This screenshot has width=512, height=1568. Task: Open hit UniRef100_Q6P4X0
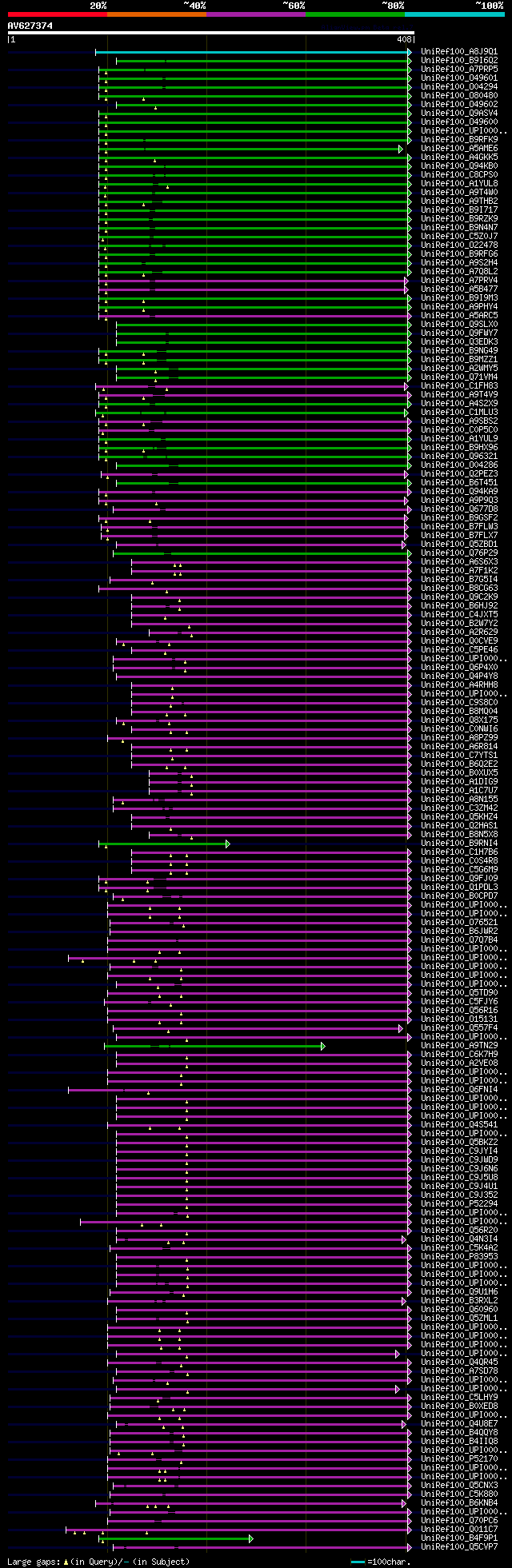(459, 668)
